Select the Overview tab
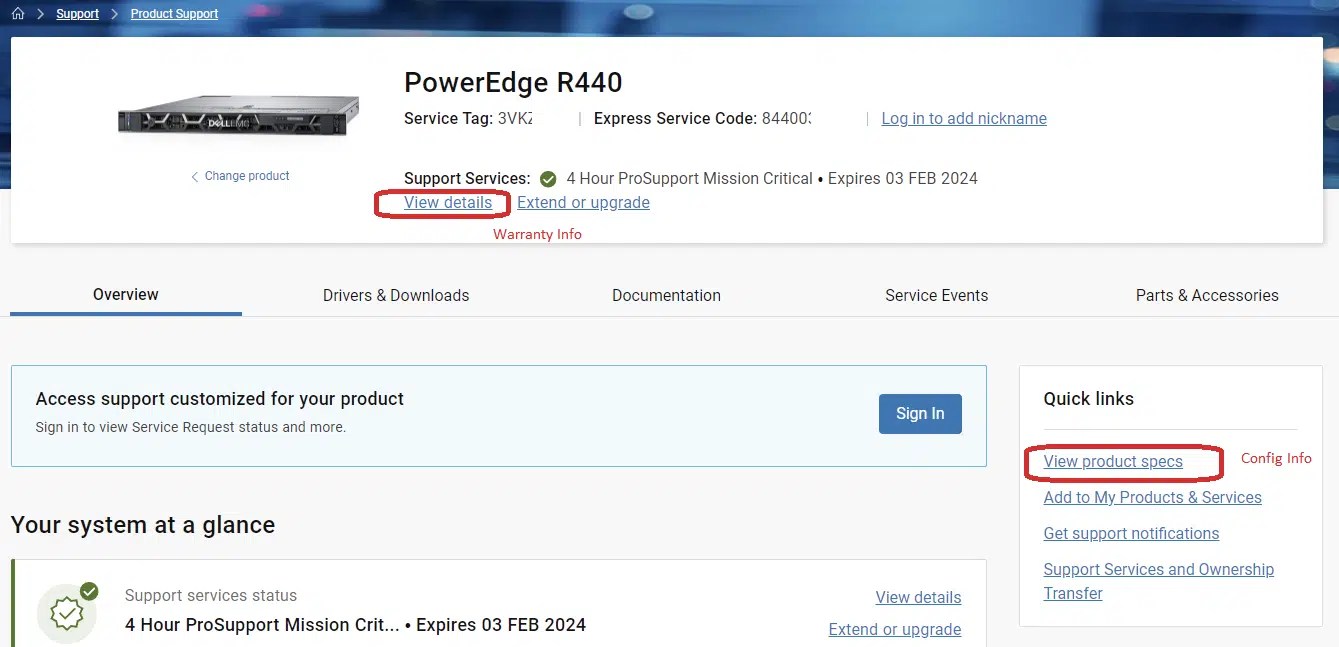 pyautogui.click(x=125, y=294)
